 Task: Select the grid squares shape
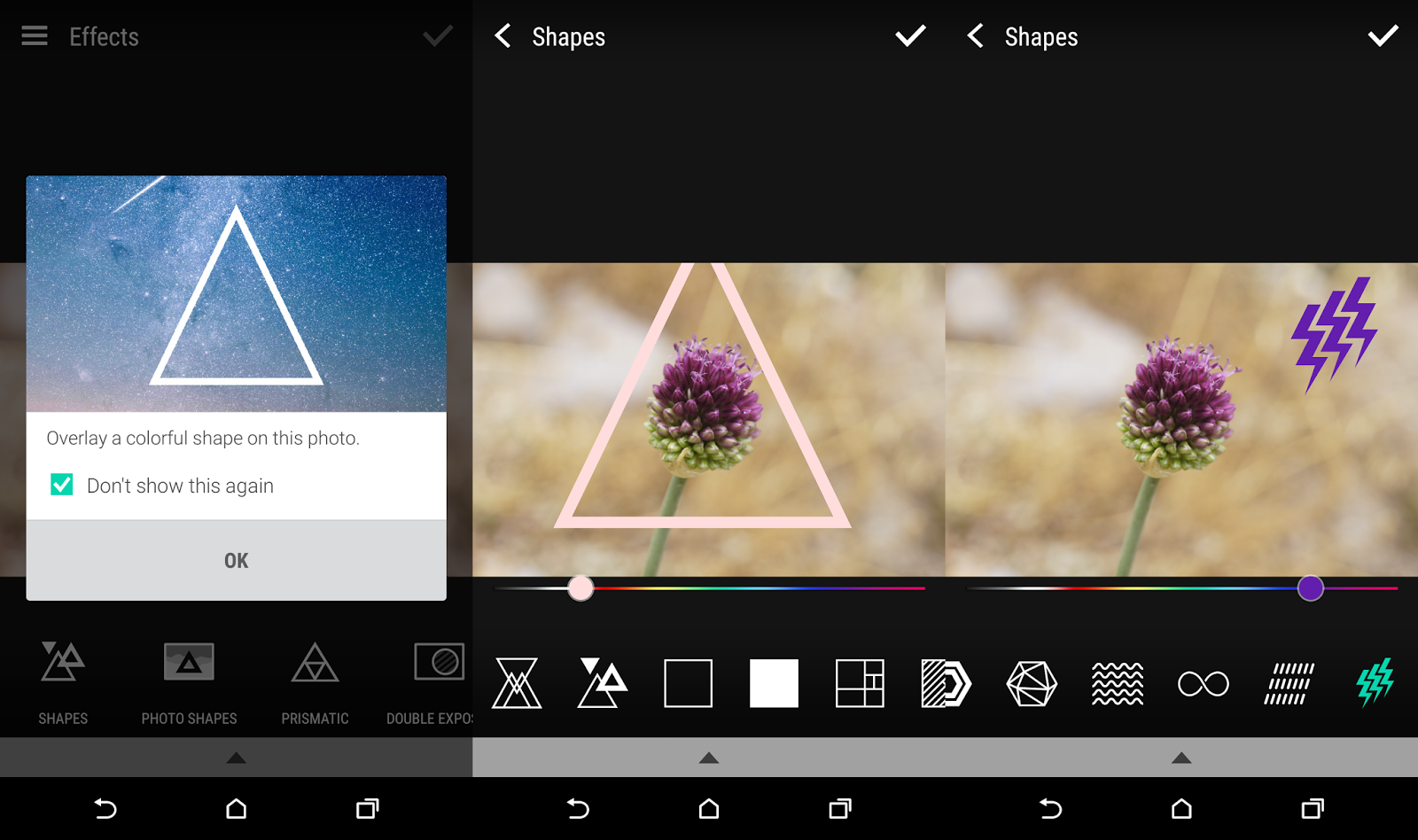tap(860, 683)
